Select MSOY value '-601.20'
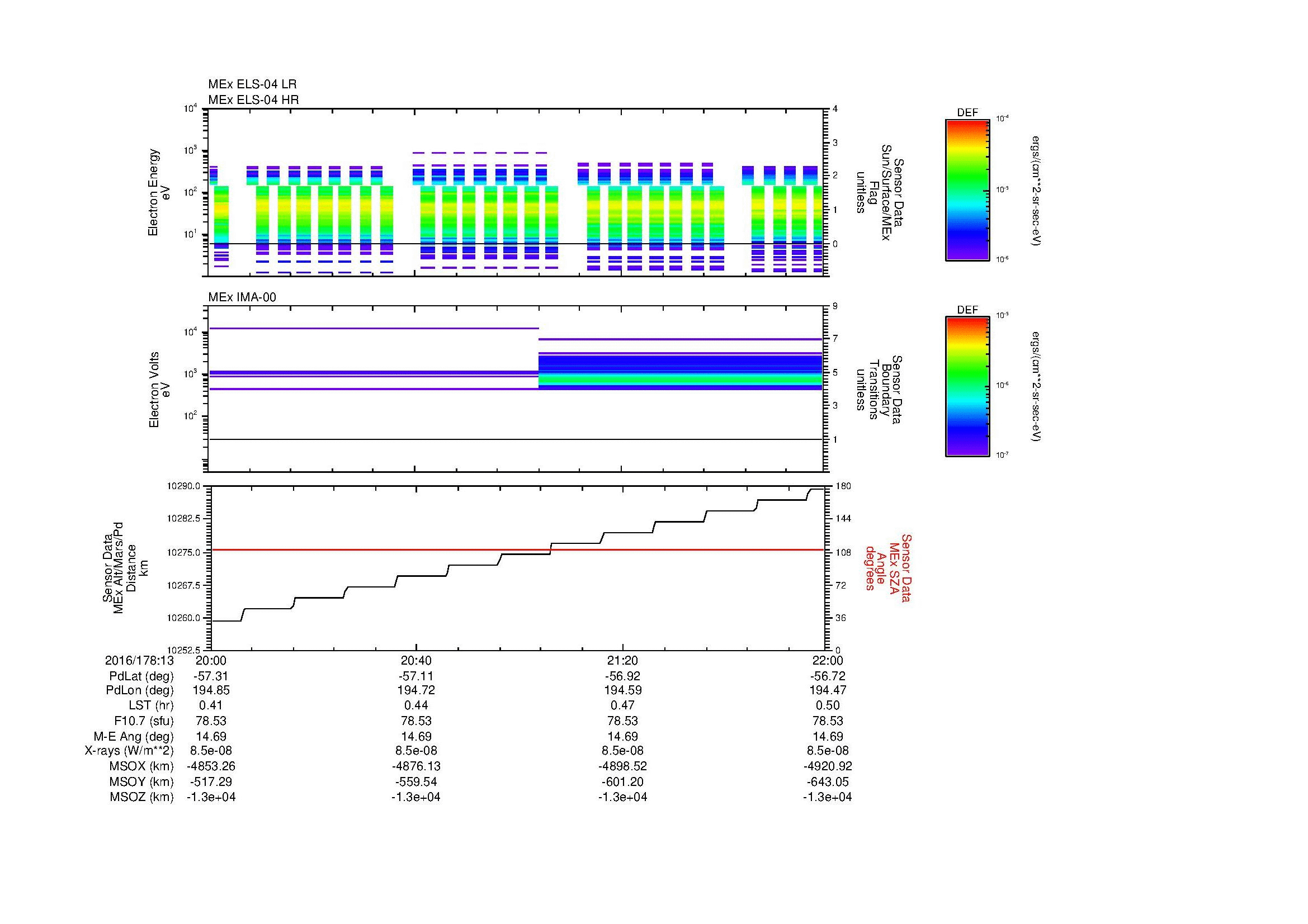 (622, 781)
